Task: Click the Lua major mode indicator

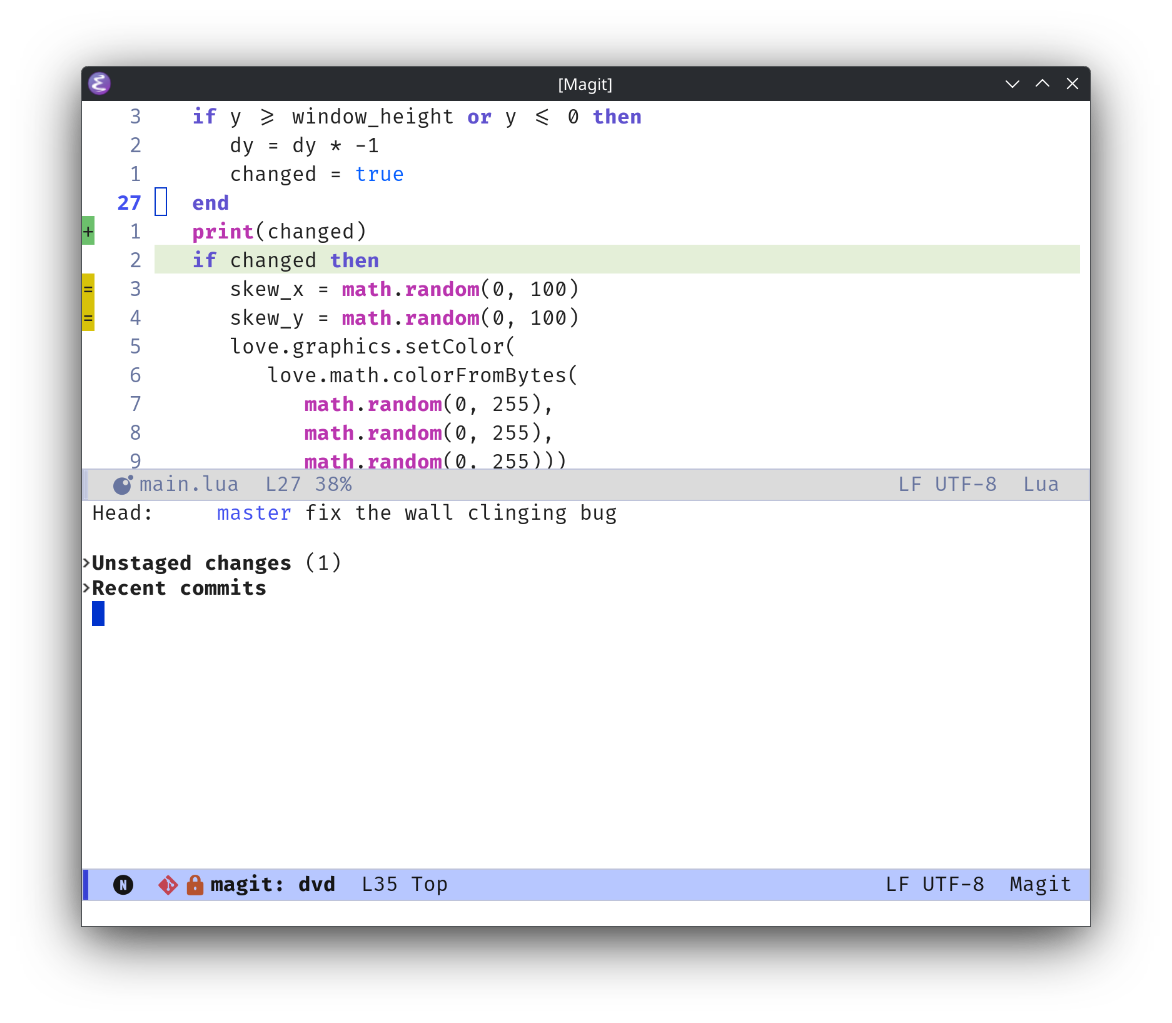Action: (1040, 485)
